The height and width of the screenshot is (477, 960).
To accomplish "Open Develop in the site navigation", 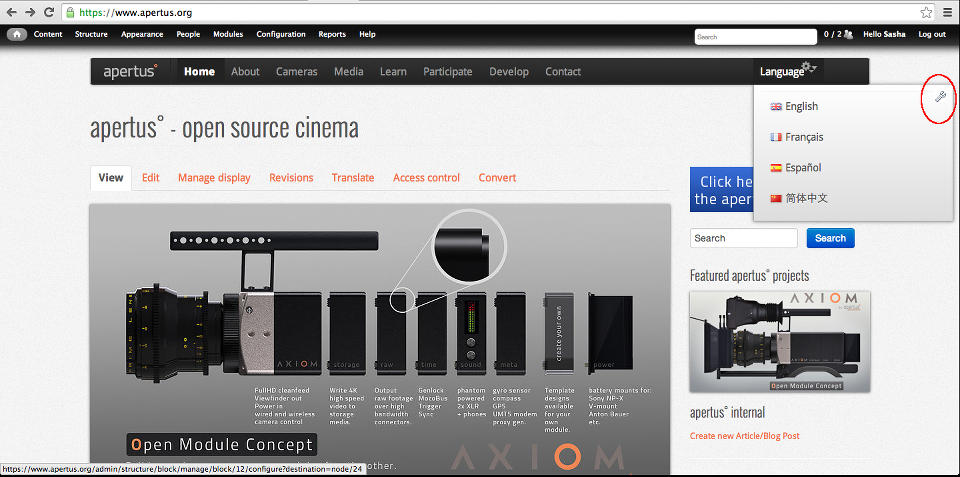I will pyautogui.click(x=509, y=72).
